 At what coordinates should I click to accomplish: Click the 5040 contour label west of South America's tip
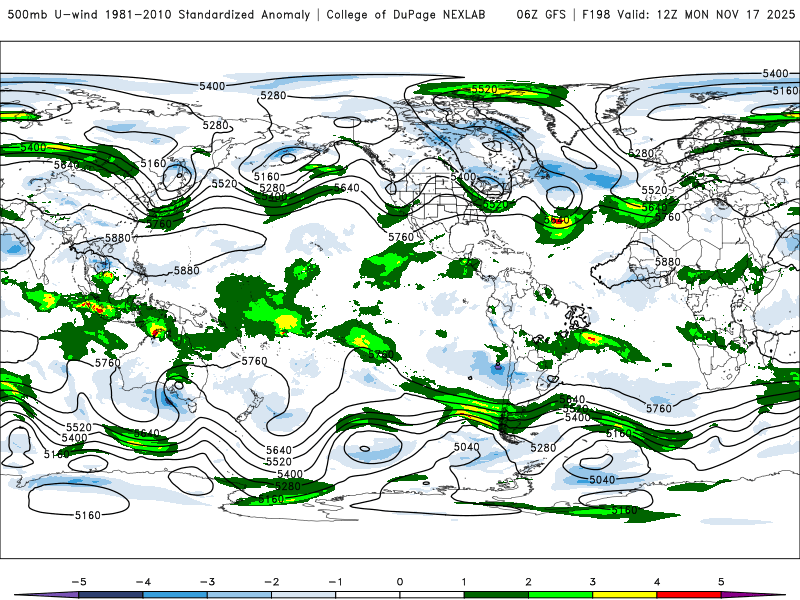click(x=466, y=447)
